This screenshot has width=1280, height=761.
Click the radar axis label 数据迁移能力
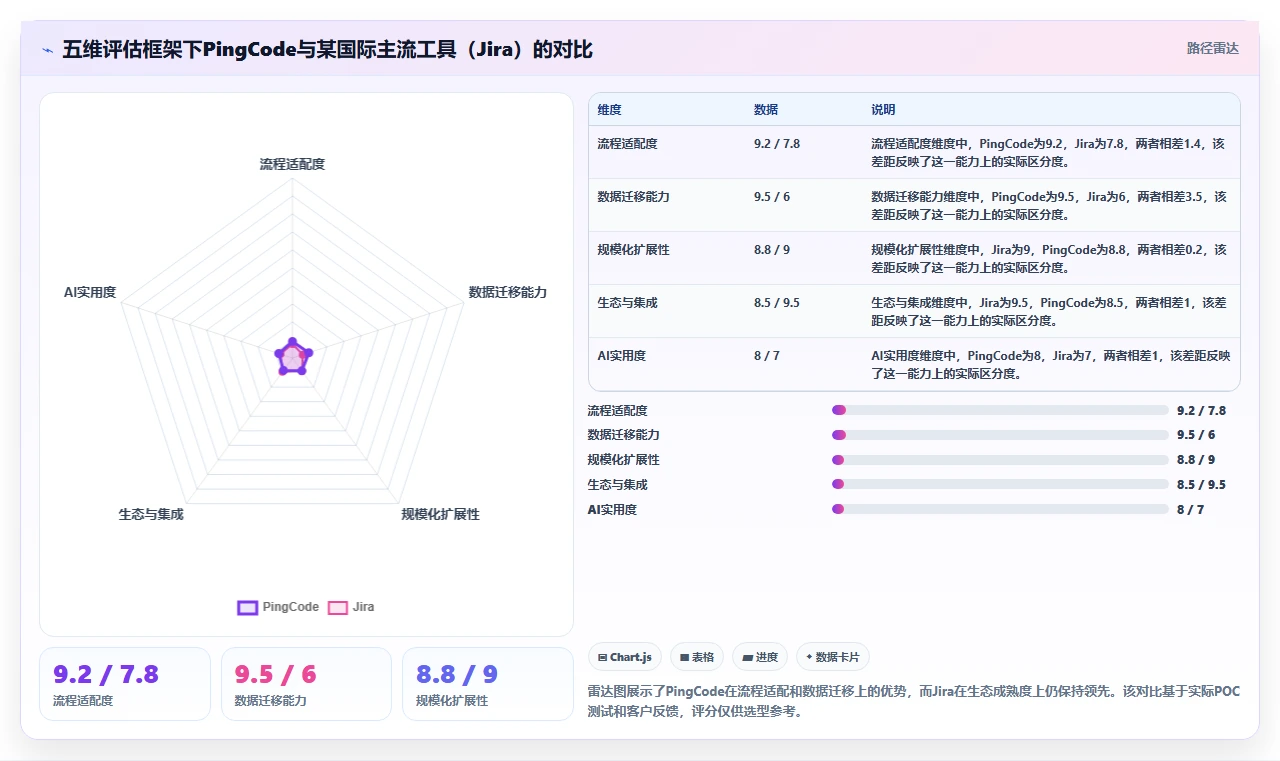pos(508,293)
